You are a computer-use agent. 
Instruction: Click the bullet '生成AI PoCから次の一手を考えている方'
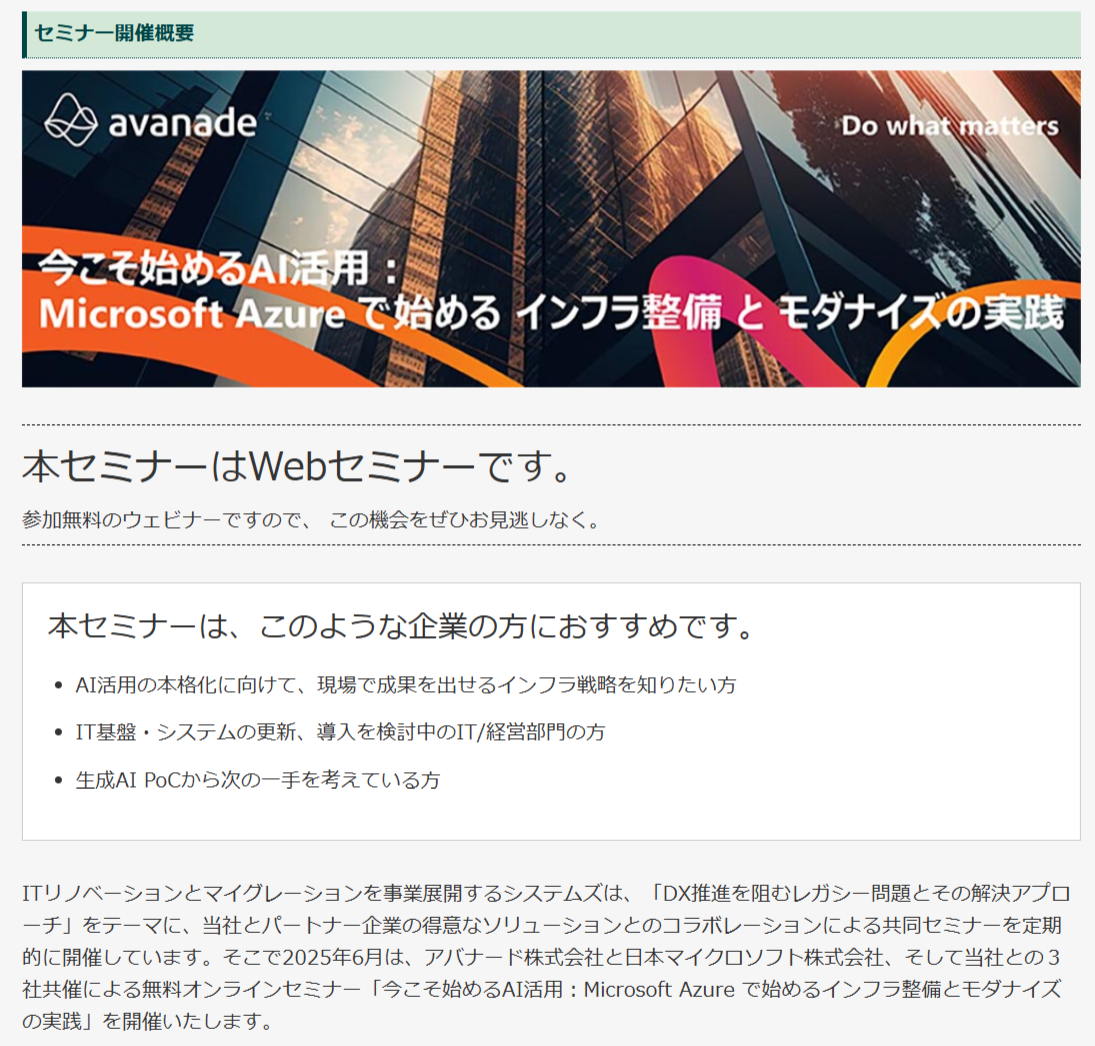258,780
